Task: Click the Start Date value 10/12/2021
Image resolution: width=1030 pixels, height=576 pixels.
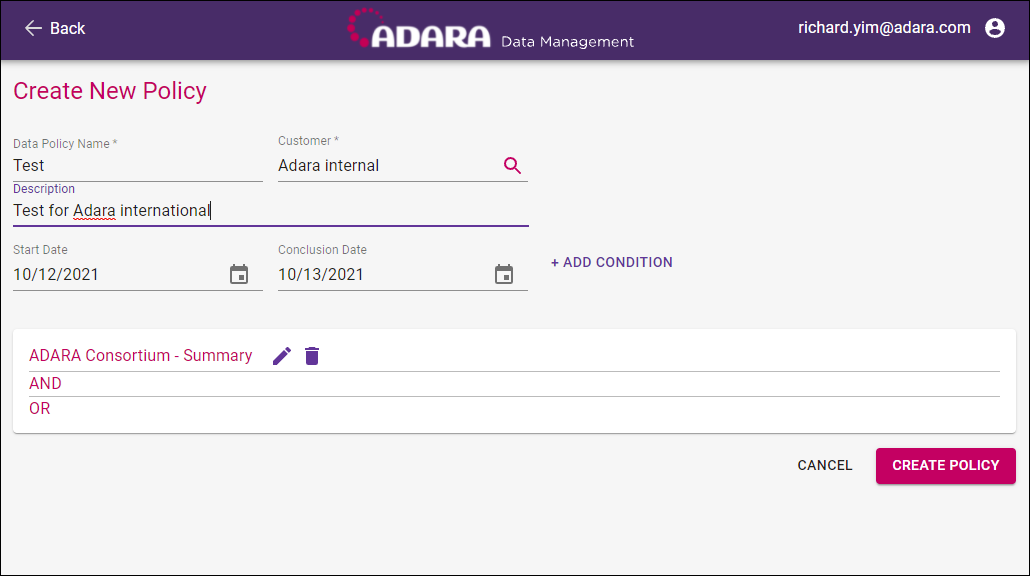Action: pyautogui.click(x=56, y=275)
